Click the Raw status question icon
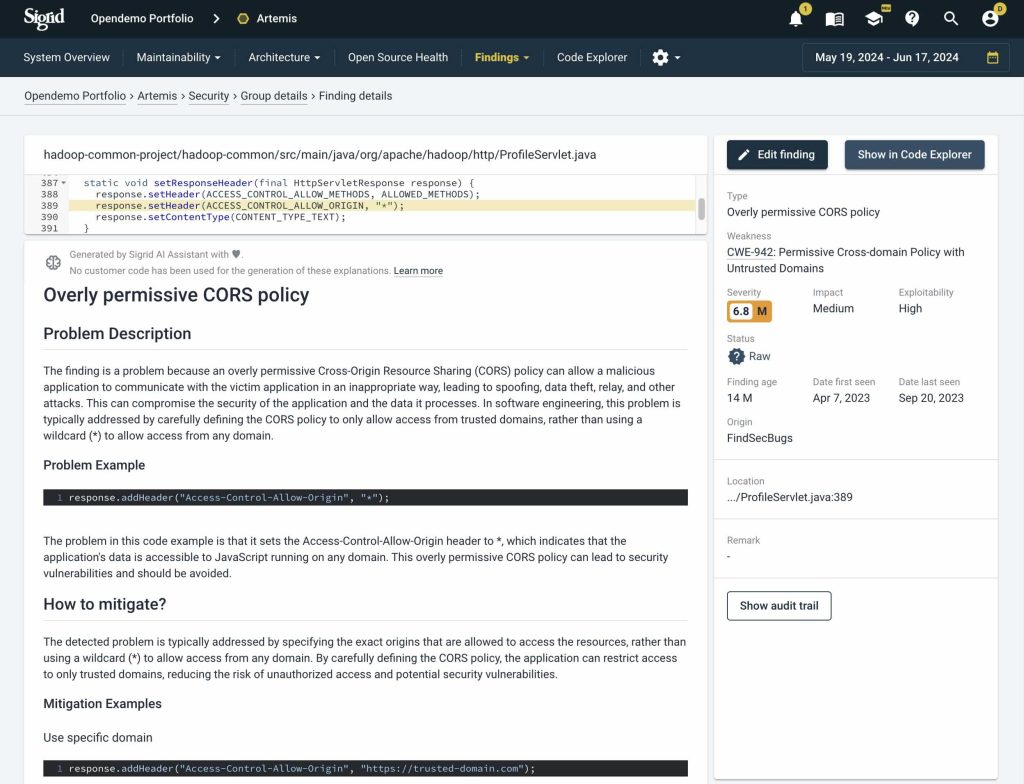1024x784 pixels. pos(736,356)
